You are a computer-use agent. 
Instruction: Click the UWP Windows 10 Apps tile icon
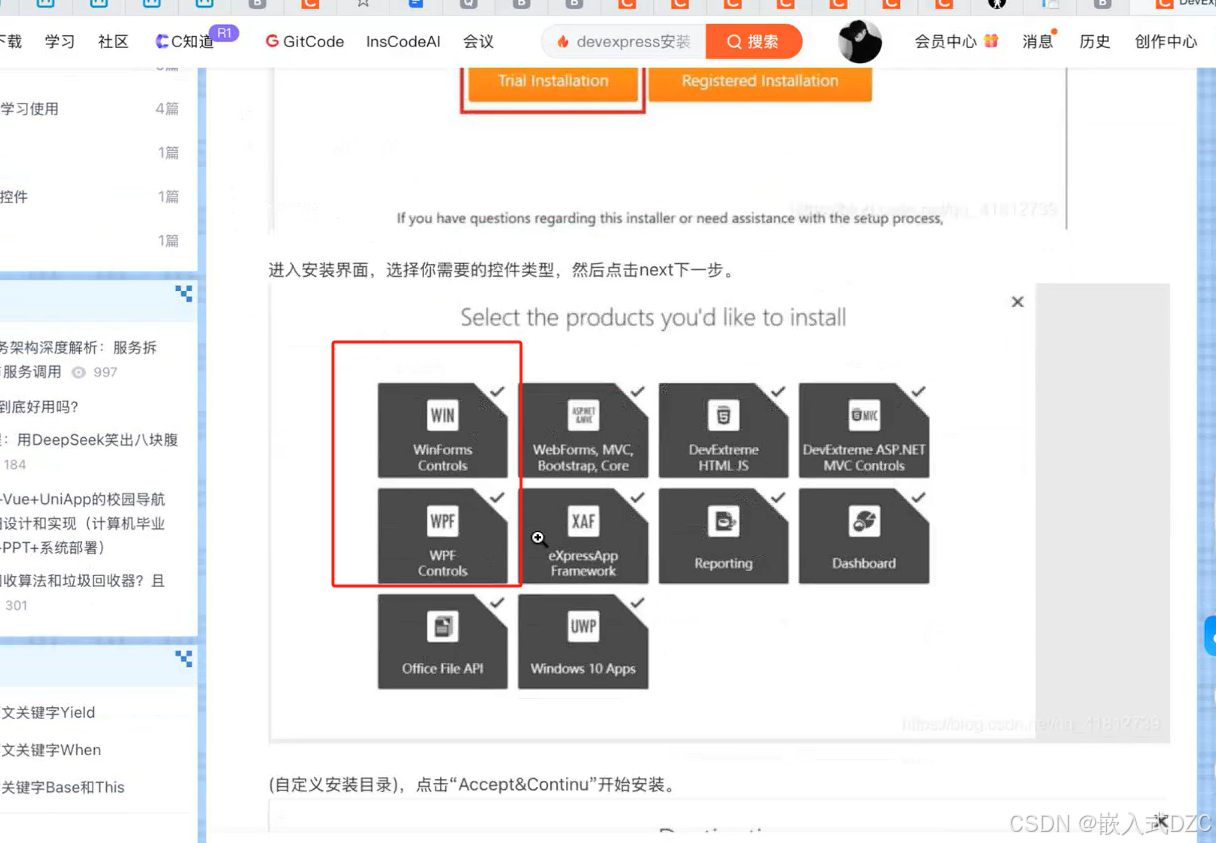click(x=583, y=626)
